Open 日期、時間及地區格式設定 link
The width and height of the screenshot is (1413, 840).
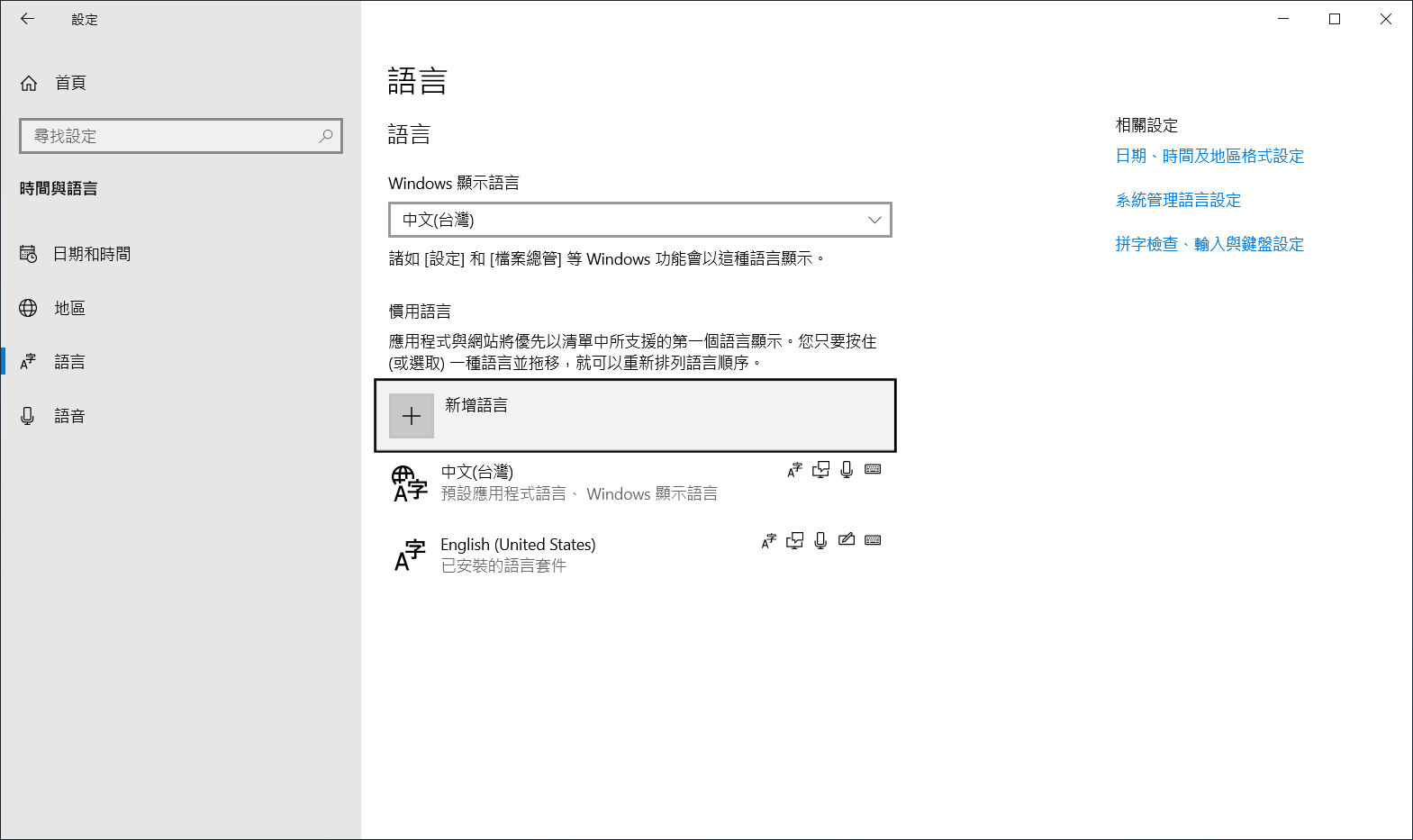pos(1209,156)
